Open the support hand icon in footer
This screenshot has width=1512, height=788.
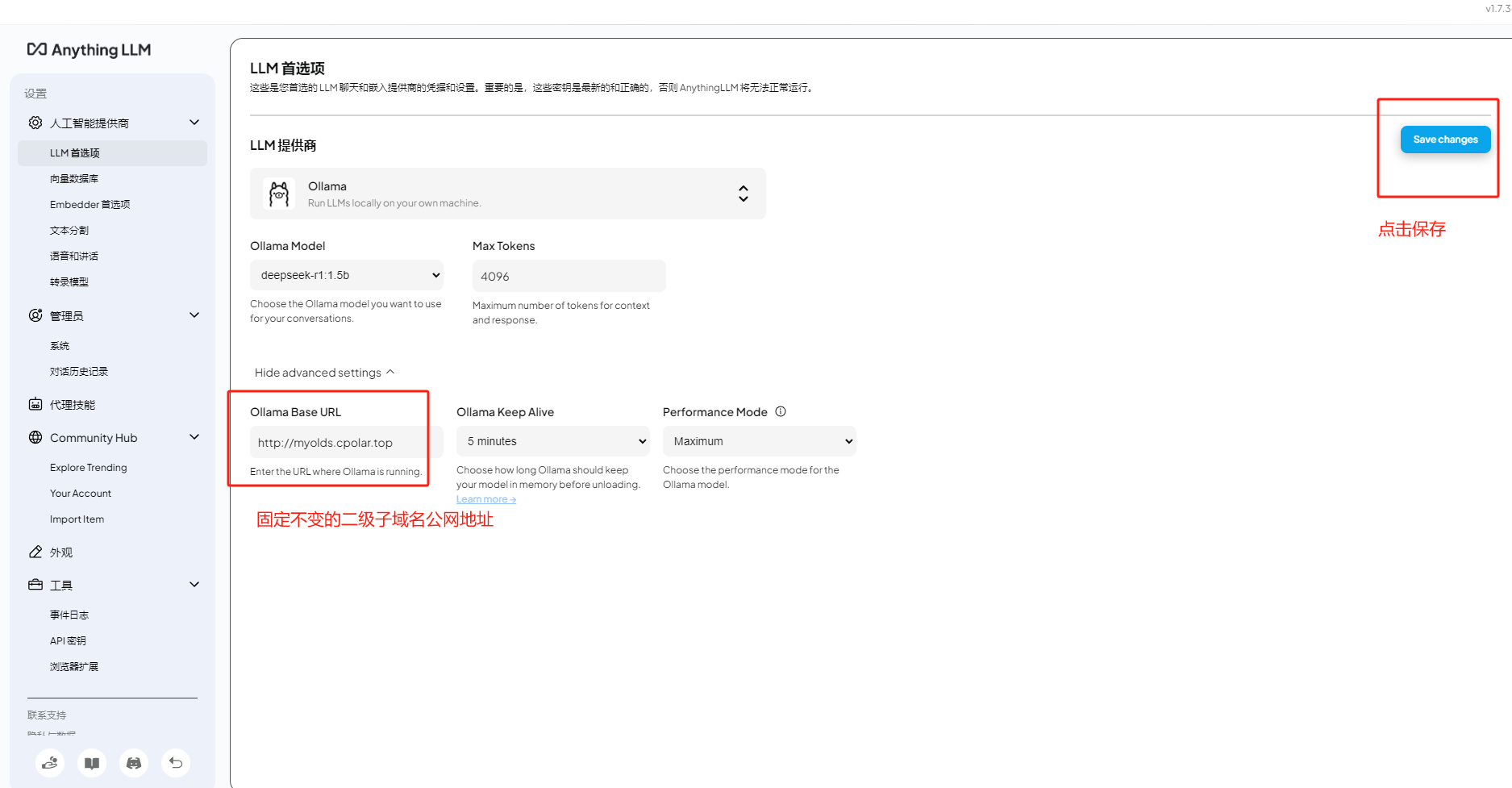[x=50, y=763]
